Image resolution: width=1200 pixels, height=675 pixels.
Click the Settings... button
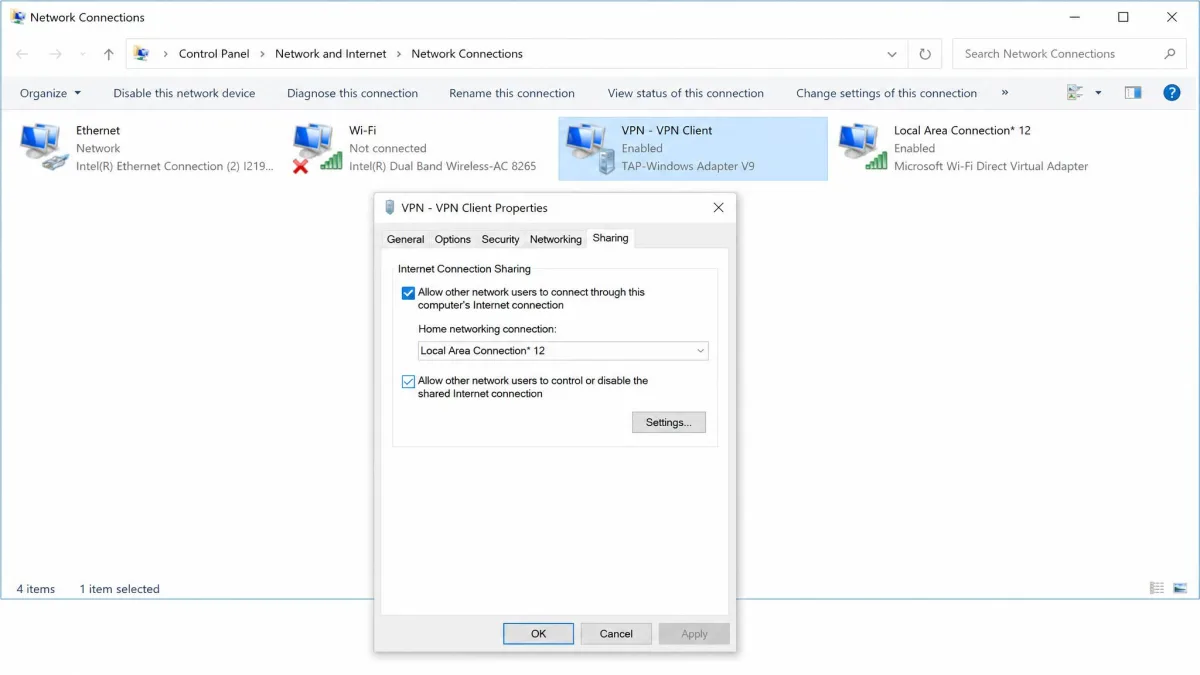669,422
